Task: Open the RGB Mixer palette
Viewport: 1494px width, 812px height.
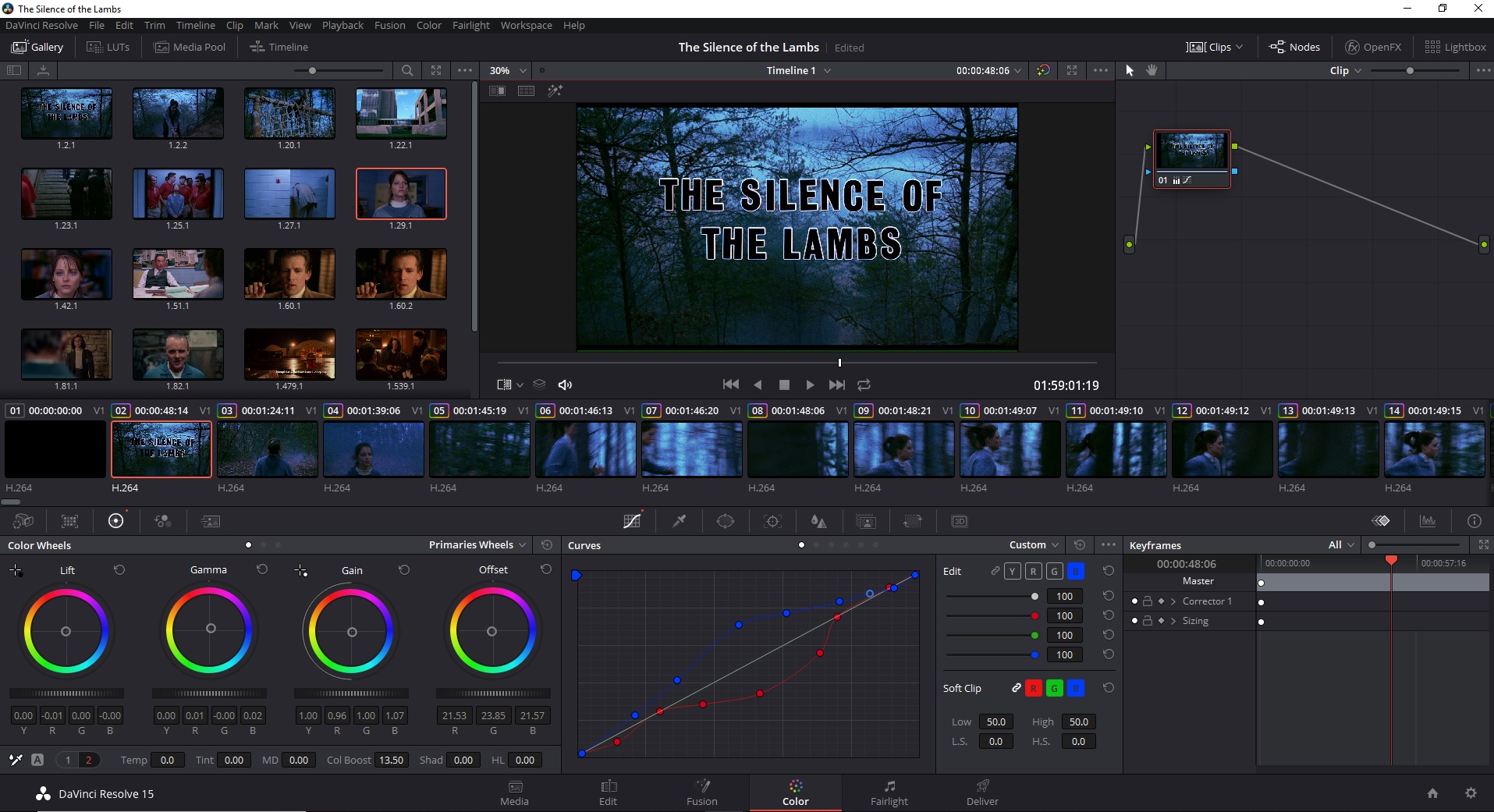Action: (x=163, y=521)
